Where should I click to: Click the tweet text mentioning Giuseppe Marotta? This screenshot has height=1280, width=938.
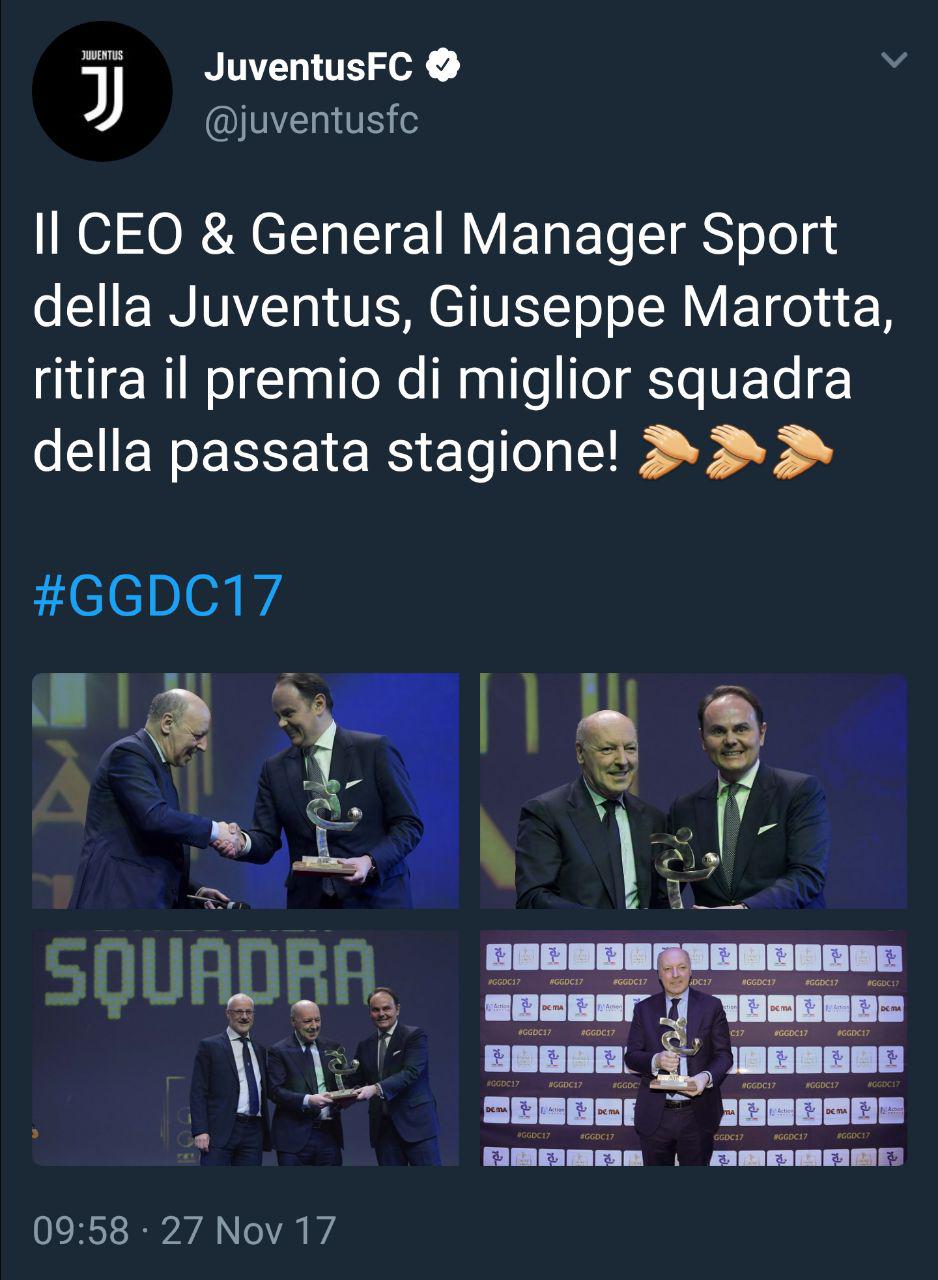(x=462, y=342)
